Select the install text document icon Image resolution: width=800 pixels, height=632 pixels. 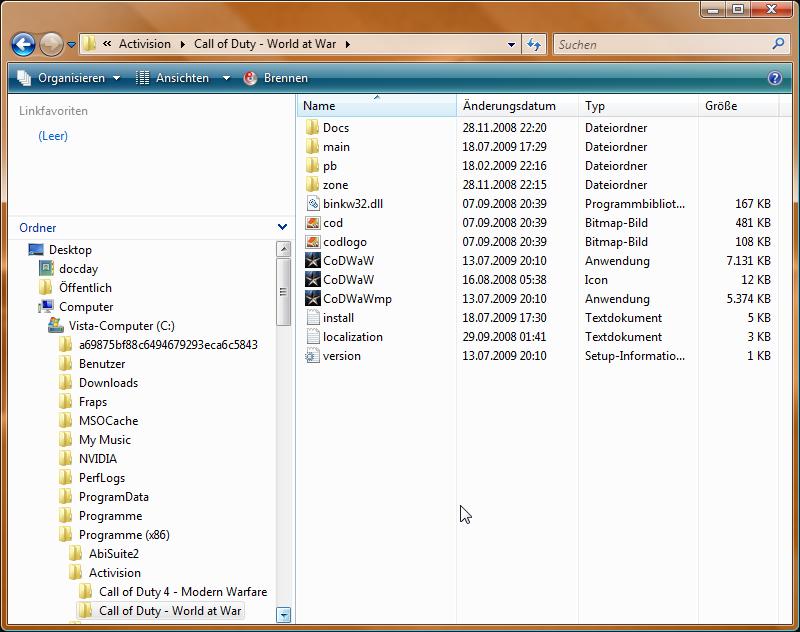tap(312, 318)
